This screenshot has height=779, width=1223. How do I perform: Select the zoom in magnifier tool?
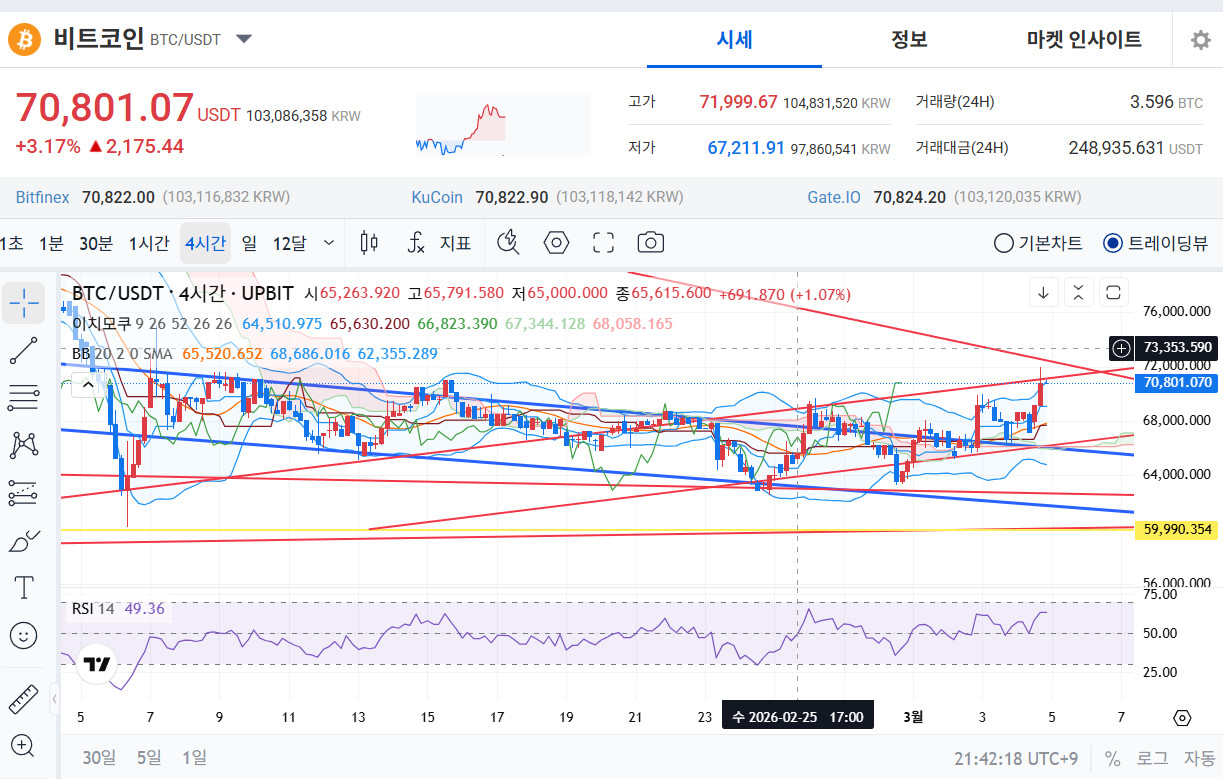click(23, 745)
